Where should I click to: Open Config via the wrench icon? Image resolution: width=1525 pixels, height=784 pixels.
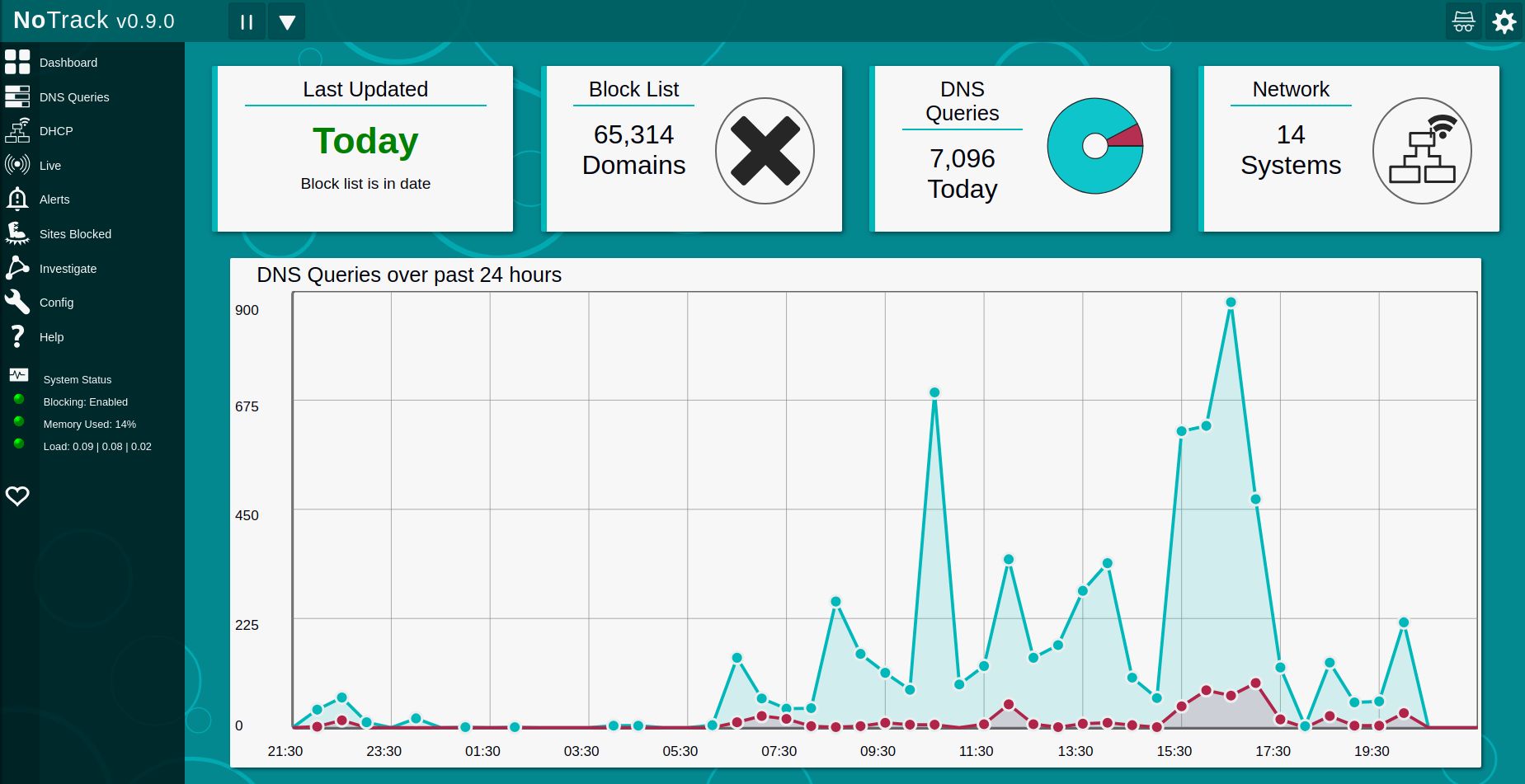(x=17, y=302)
